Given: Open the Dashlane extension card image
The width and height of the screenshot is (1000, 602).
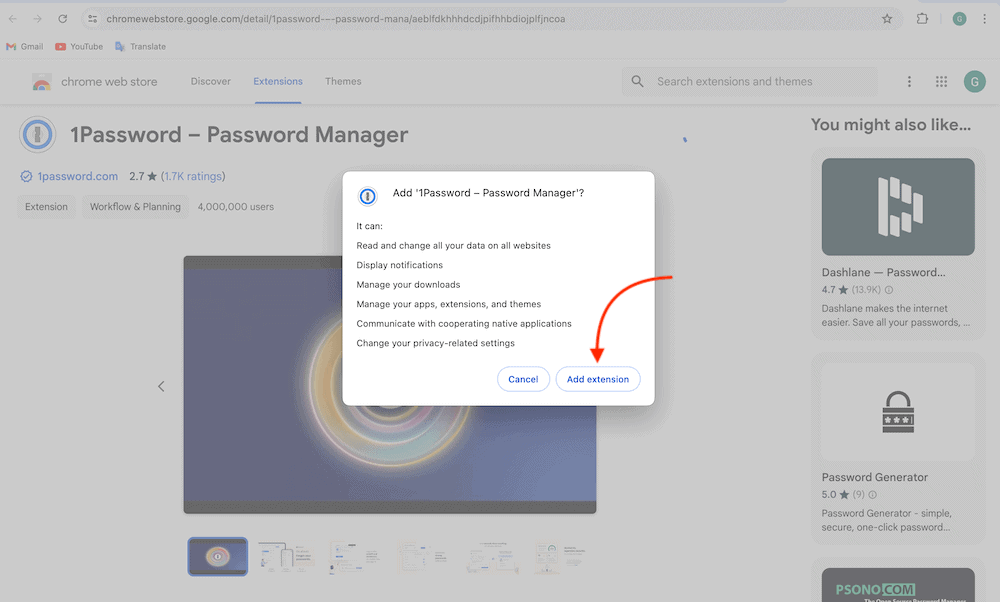Looking at the screenshot, I should (898, 207).
